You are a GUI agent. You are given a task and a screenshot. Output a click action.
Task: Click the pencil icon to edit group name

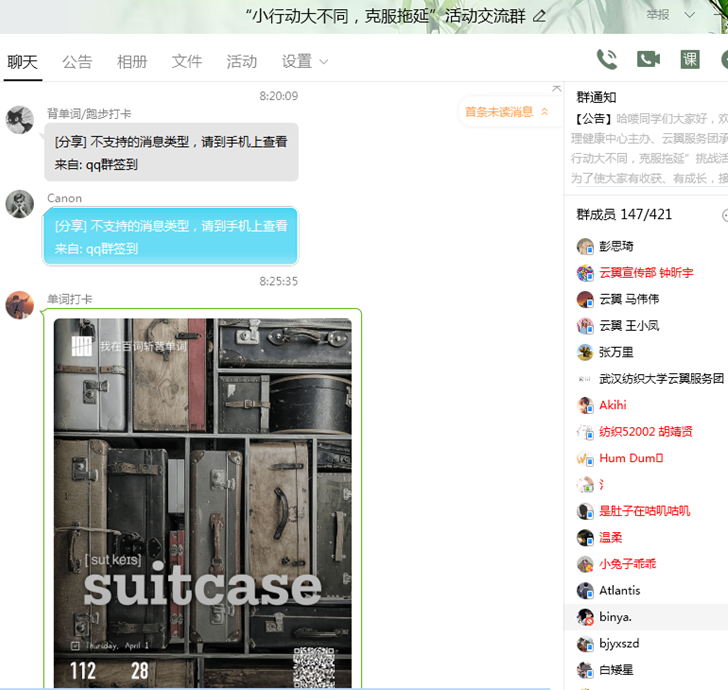point(540,16)
